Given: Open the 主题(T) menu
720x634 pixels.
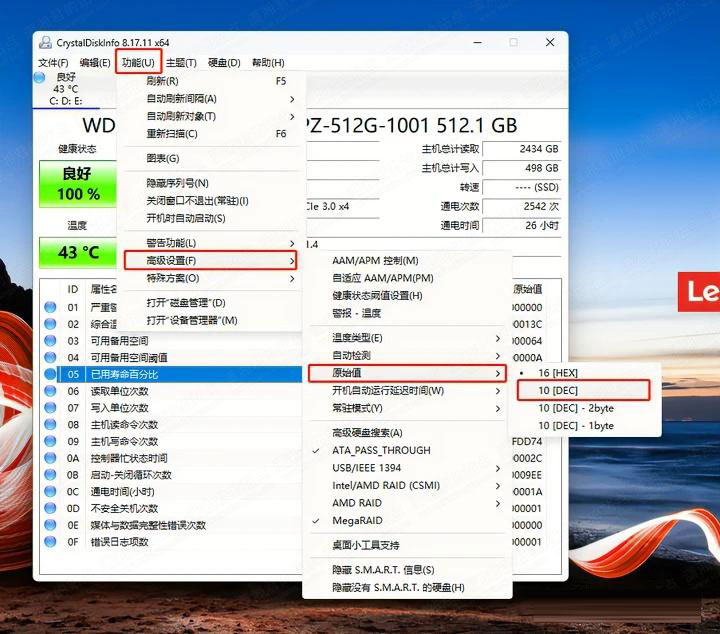Looking at the screenshot, I should [x=181, y=62].
